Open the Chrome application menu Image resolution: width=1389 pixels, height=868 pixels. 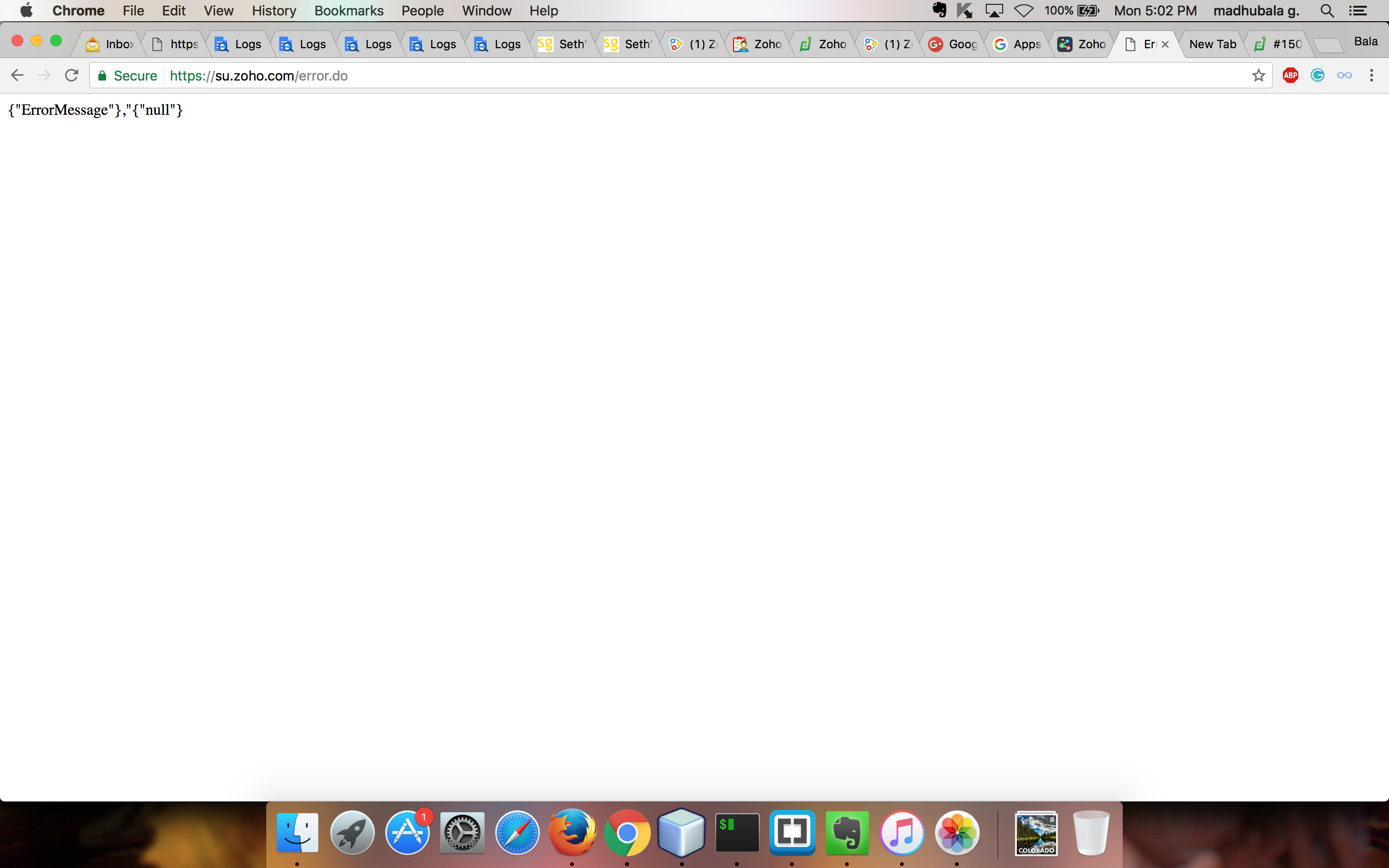point(79,10)
